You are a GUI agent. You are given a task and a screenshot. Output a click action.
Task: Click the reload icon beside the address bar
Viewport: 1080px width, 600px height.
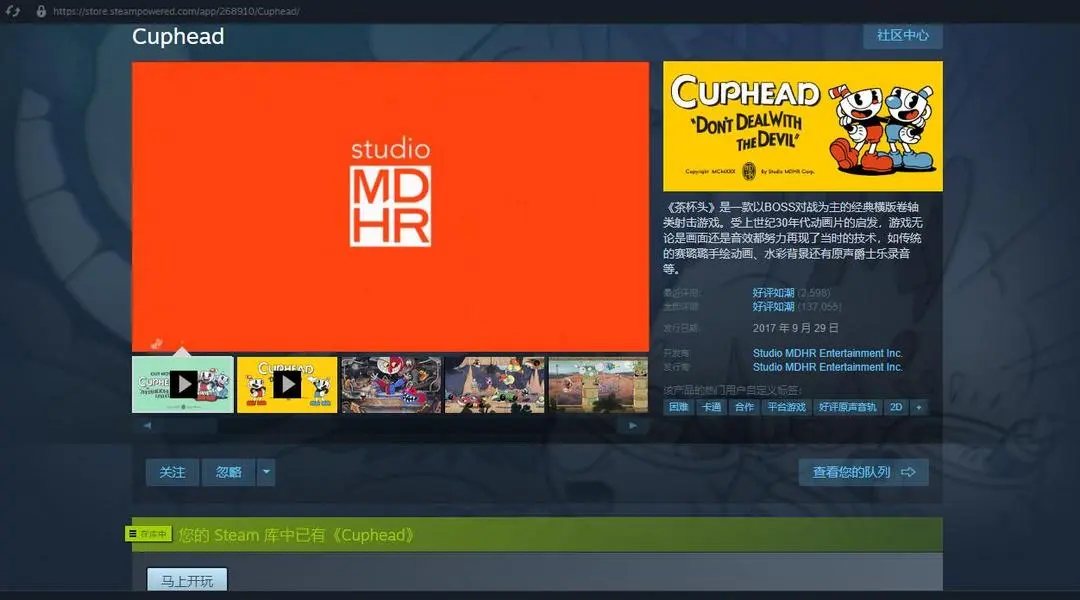click(x=12, y=11)
